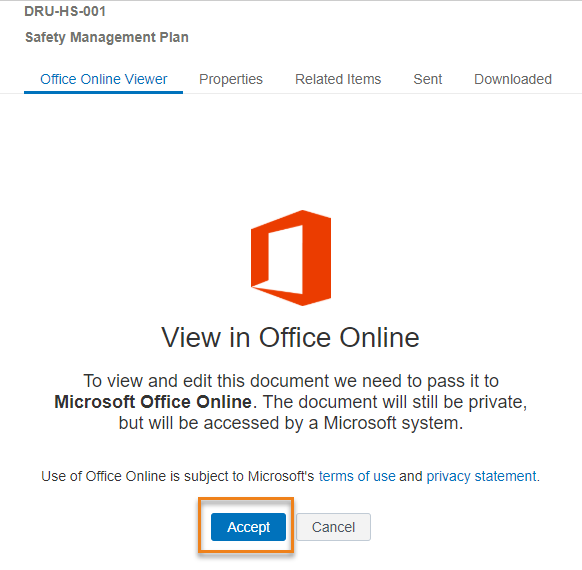Select the Sent tab
Viewport: 582px width, 570px height.
[x=428, y=79]
